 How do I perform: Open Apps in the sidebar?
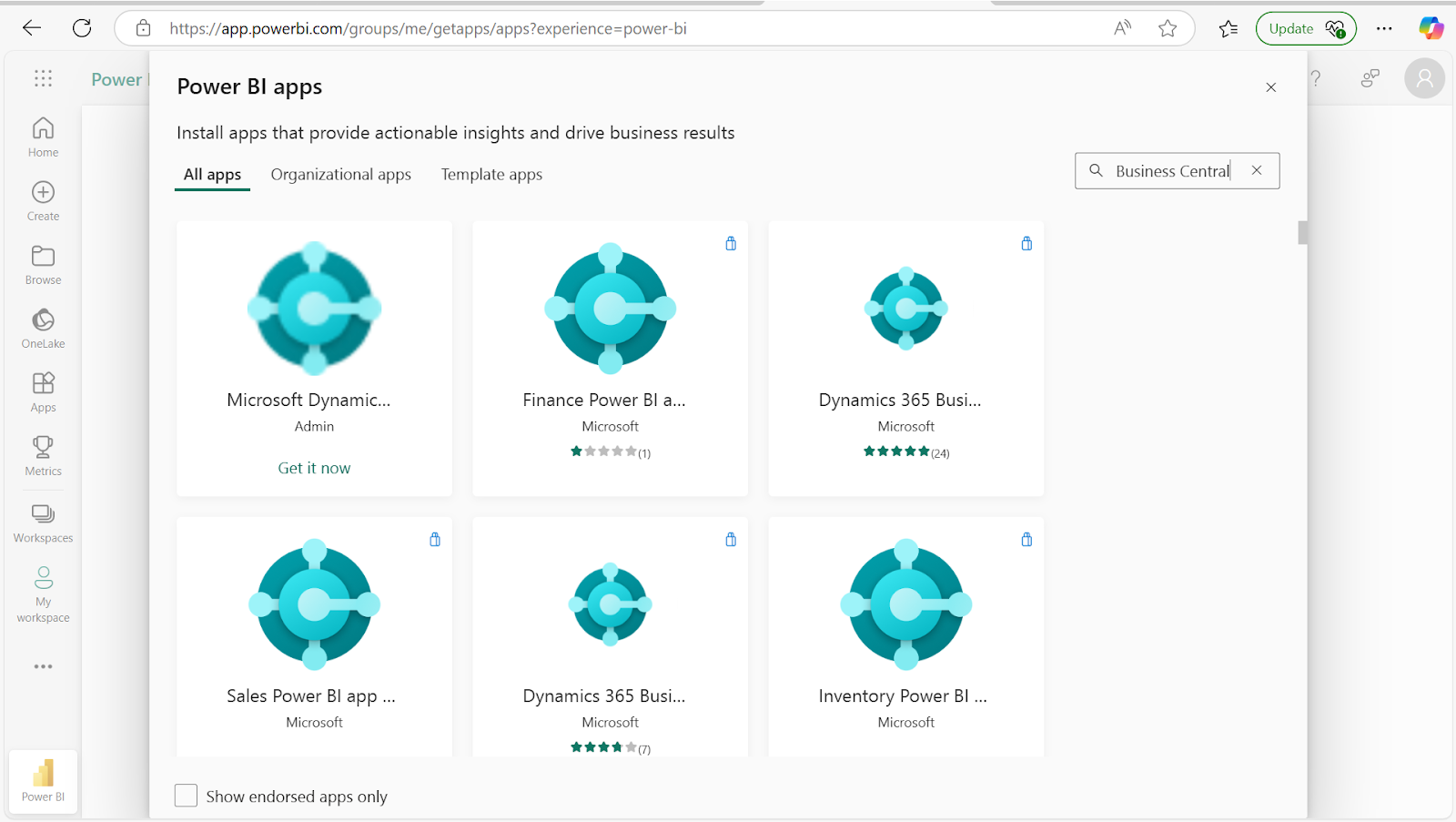coord(43,392)
